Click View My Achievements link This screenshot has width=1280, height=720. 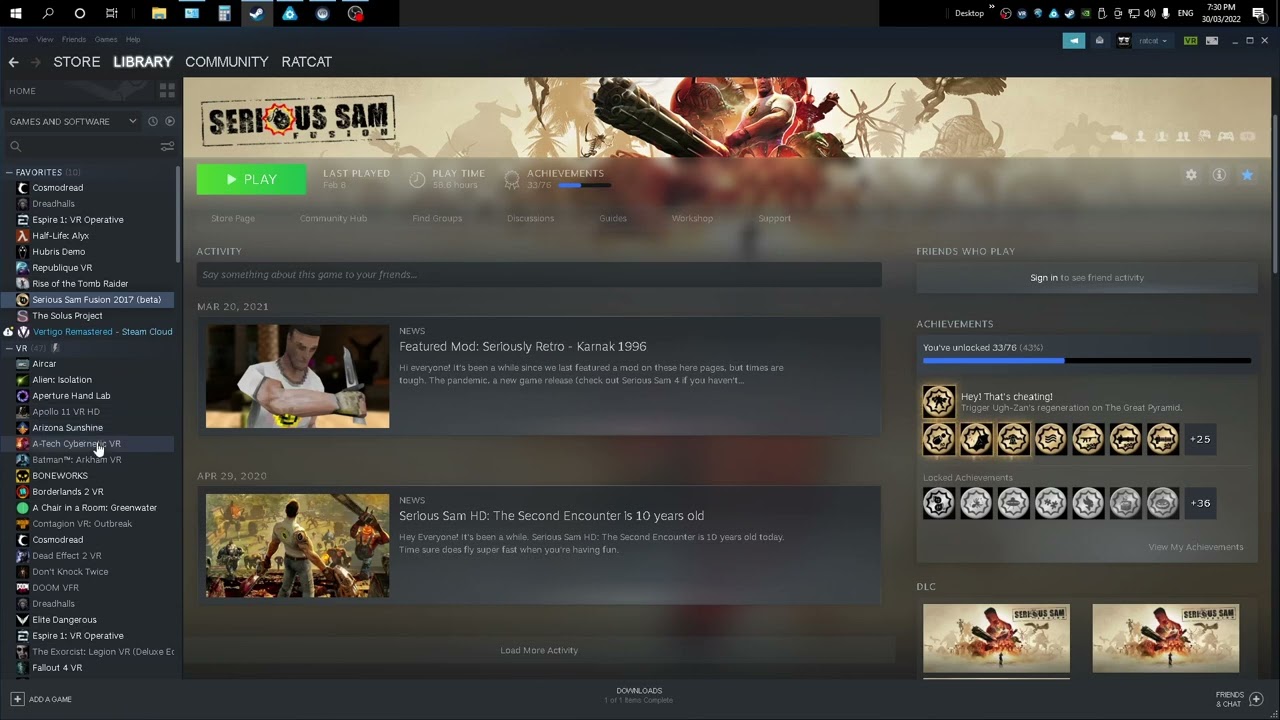1196,547
